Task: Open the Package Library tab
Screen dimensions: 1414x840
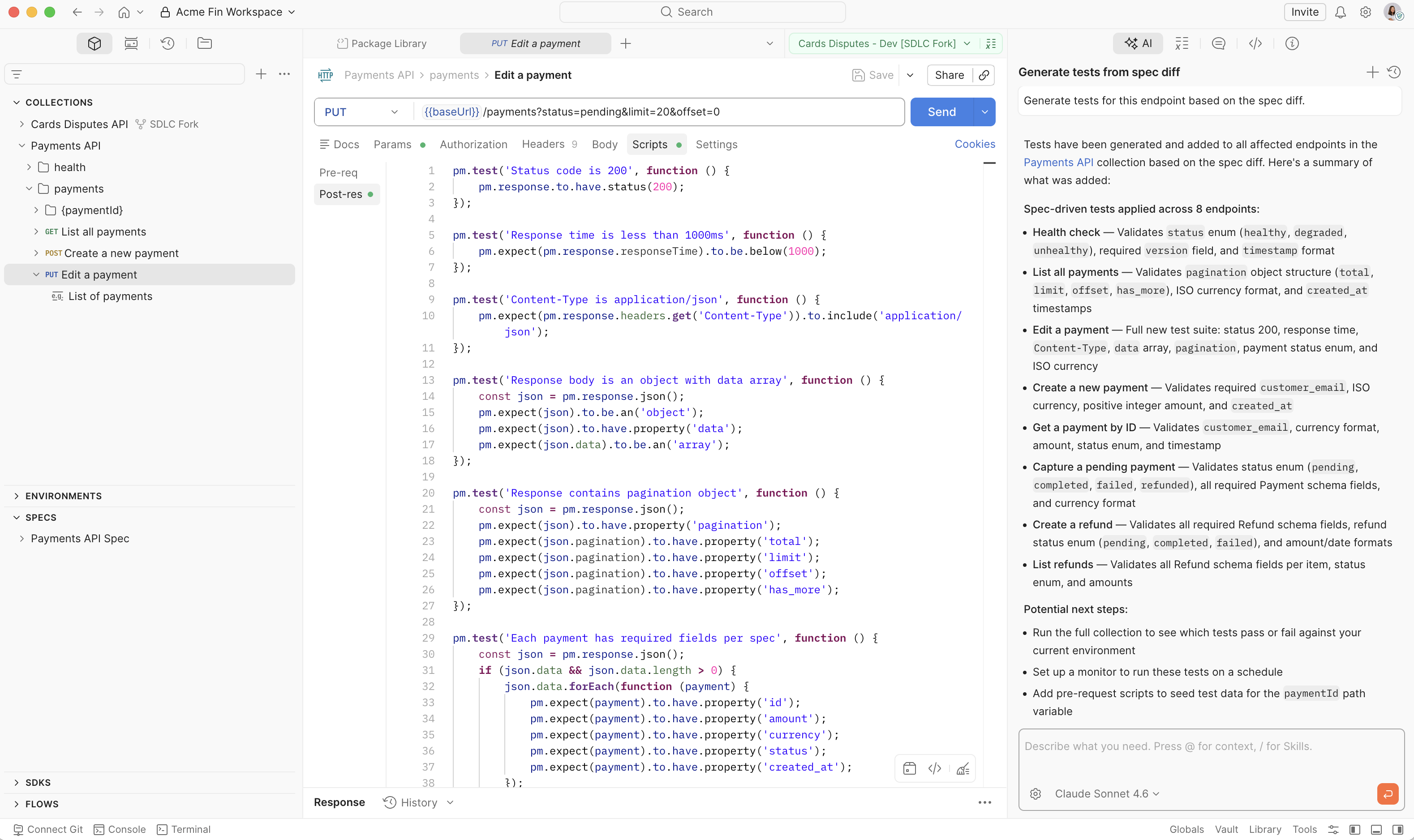Action: tap(382, 43)
